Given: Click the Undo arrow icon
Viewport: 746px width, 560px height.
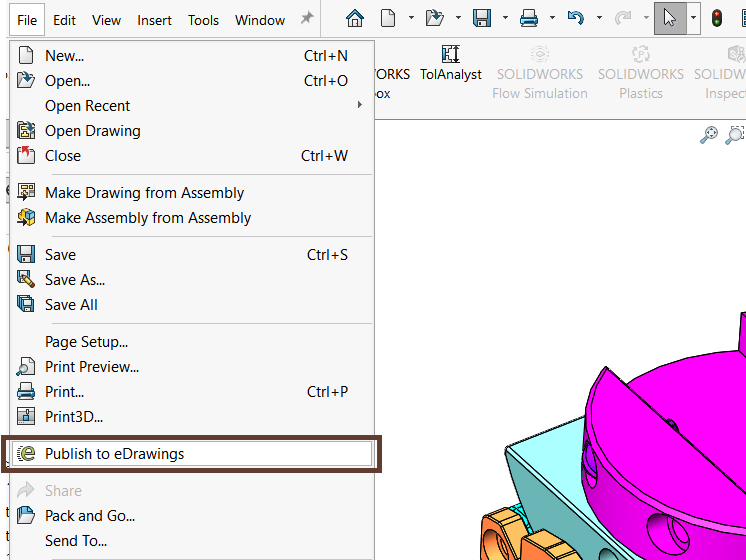Looking at the screenshot, I should (x=575, y=18).
